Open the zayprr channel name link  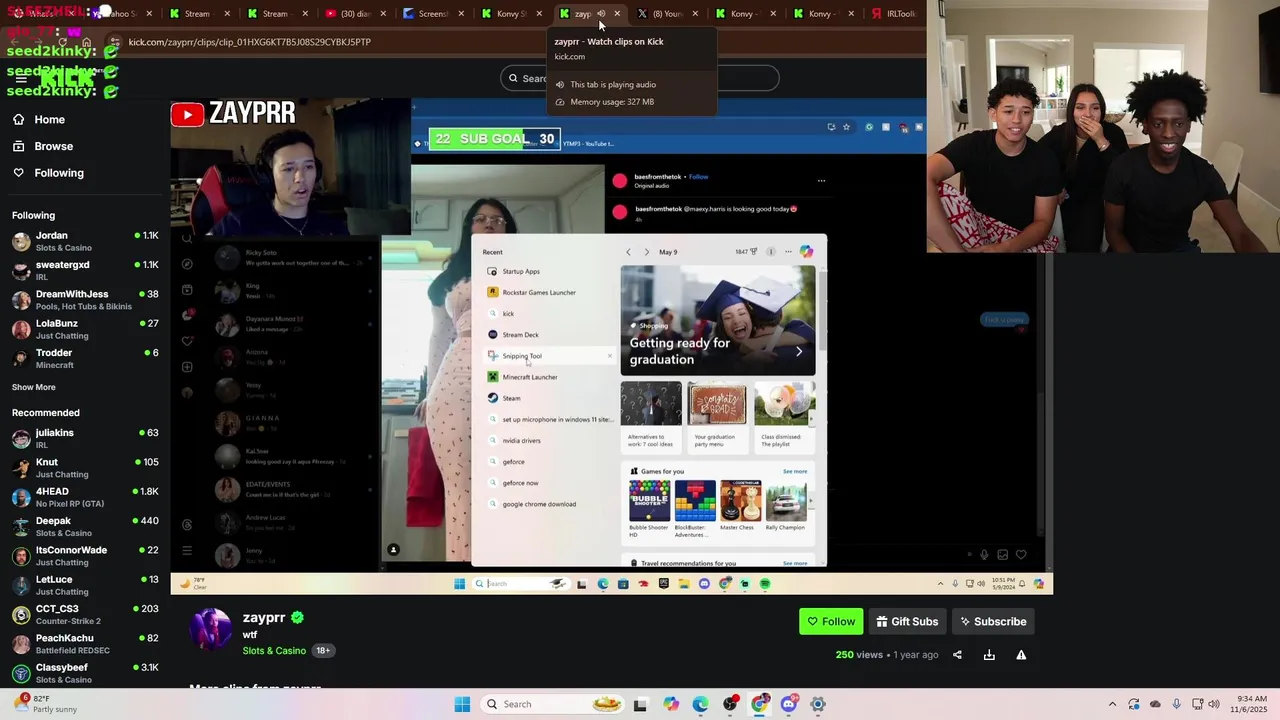coord(264,618)
